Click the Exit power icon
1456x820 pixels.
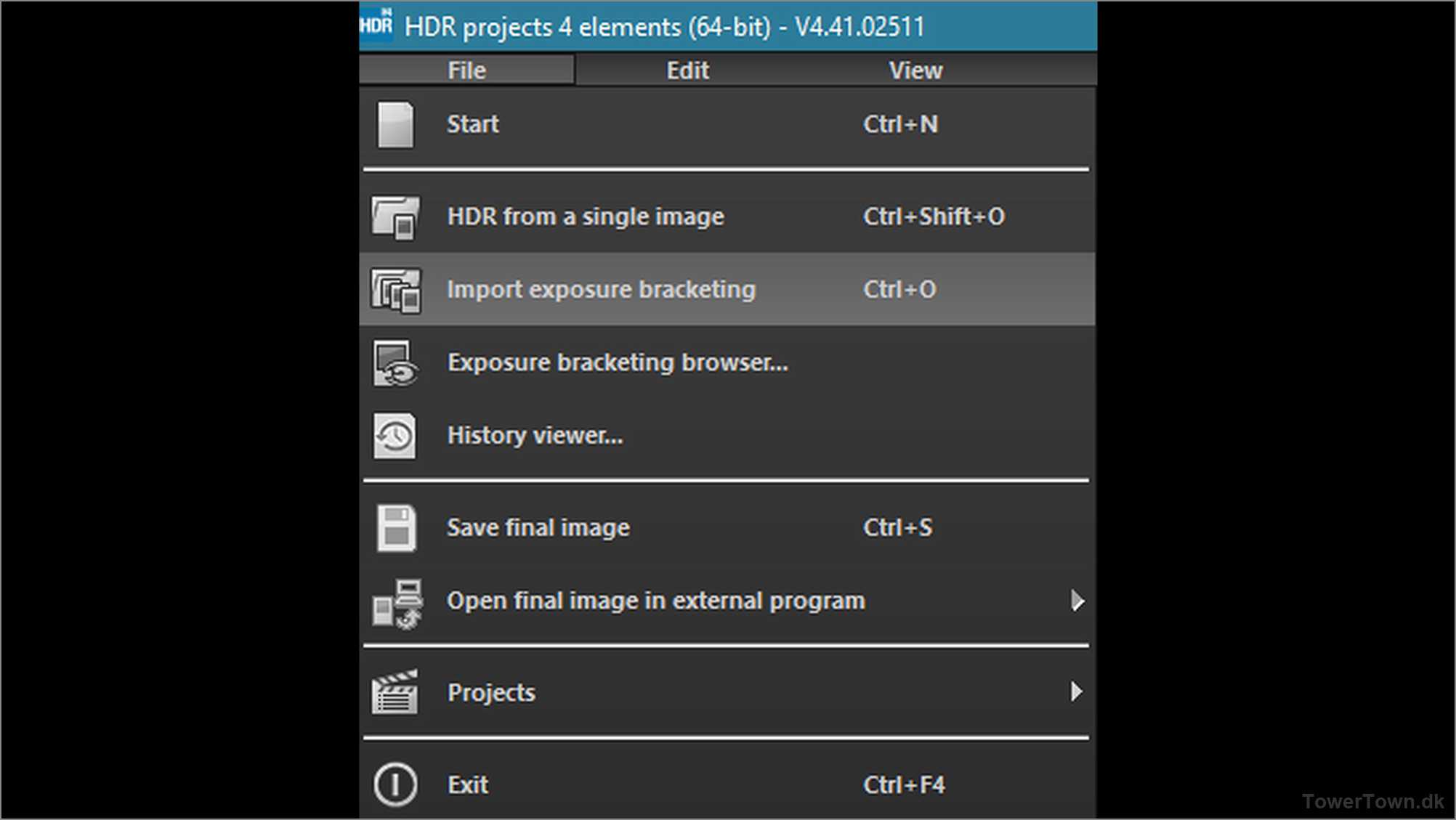[395, 784]
